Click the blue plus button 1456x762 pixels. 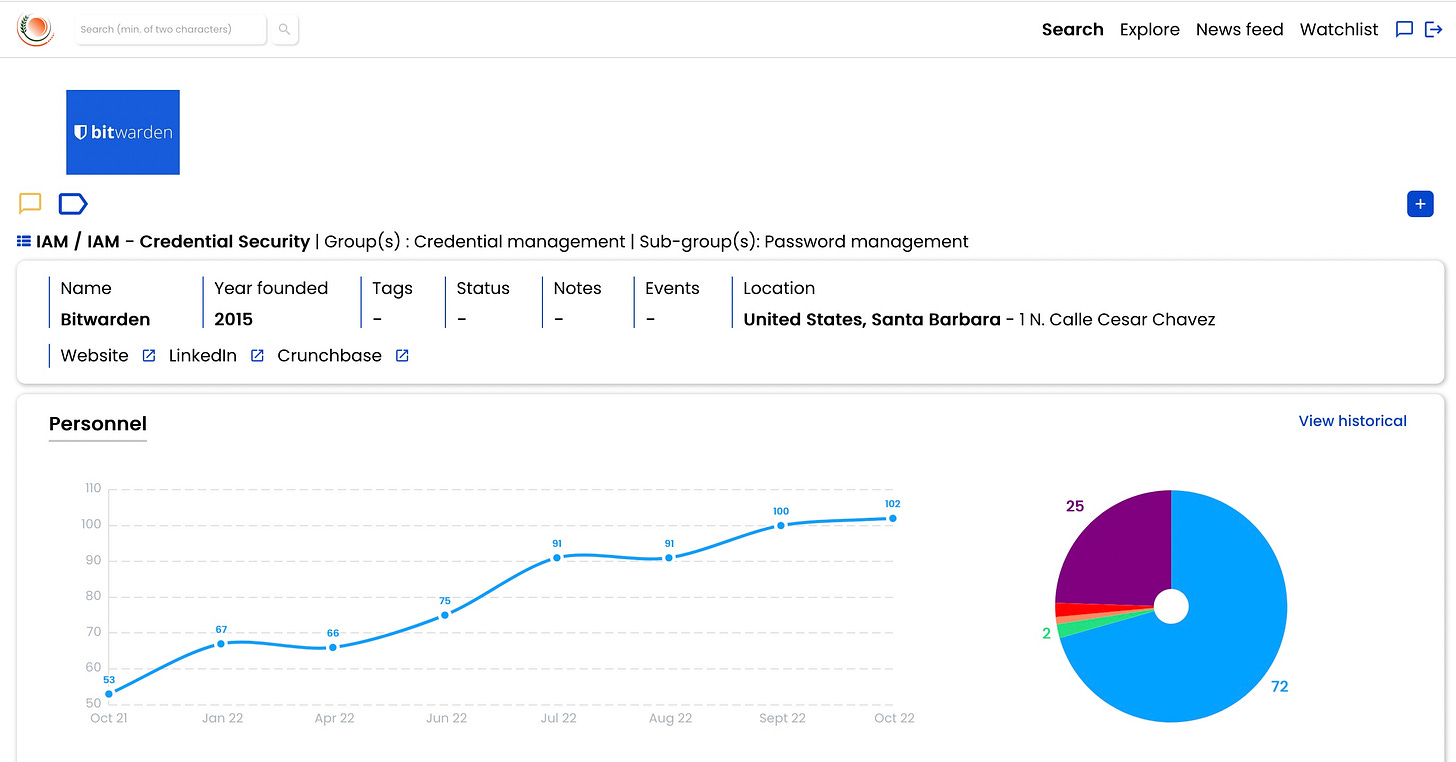[x=1420, y=203]
